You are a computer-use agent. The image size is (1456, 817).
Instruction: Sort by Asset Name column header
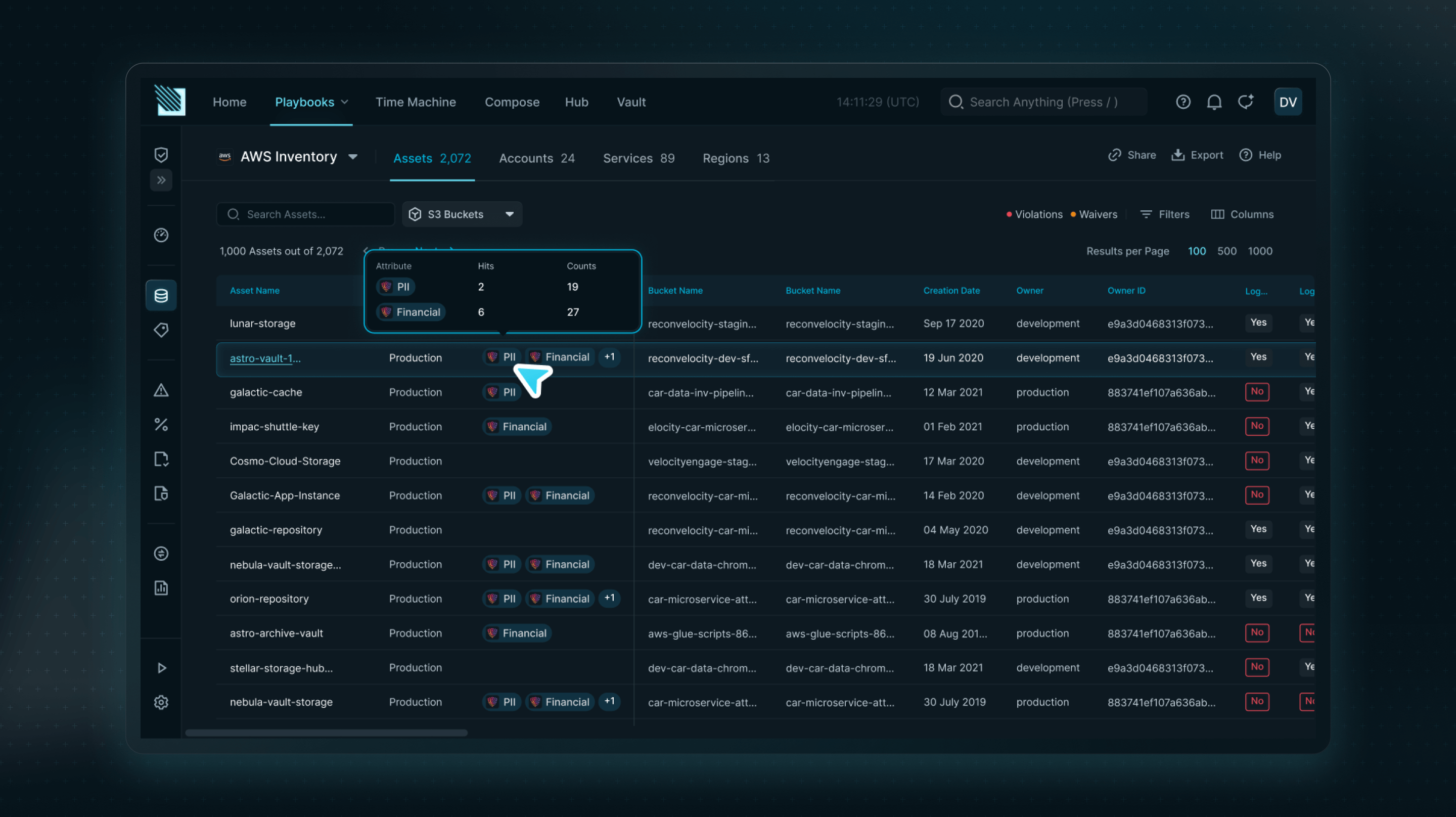tap(254, 291)
